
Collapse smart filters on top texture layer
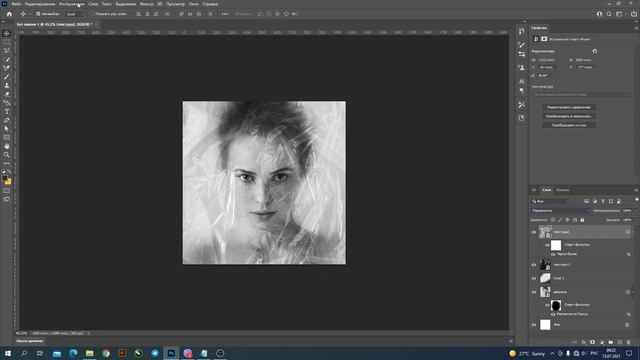click(x=633, y=232)
